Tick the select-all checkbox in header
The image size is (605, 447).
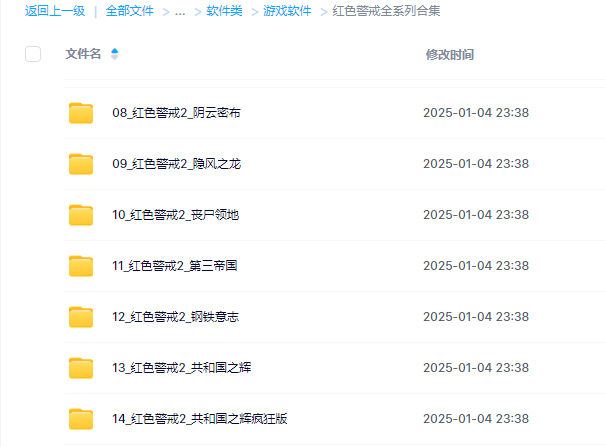[x=33, y=54]
